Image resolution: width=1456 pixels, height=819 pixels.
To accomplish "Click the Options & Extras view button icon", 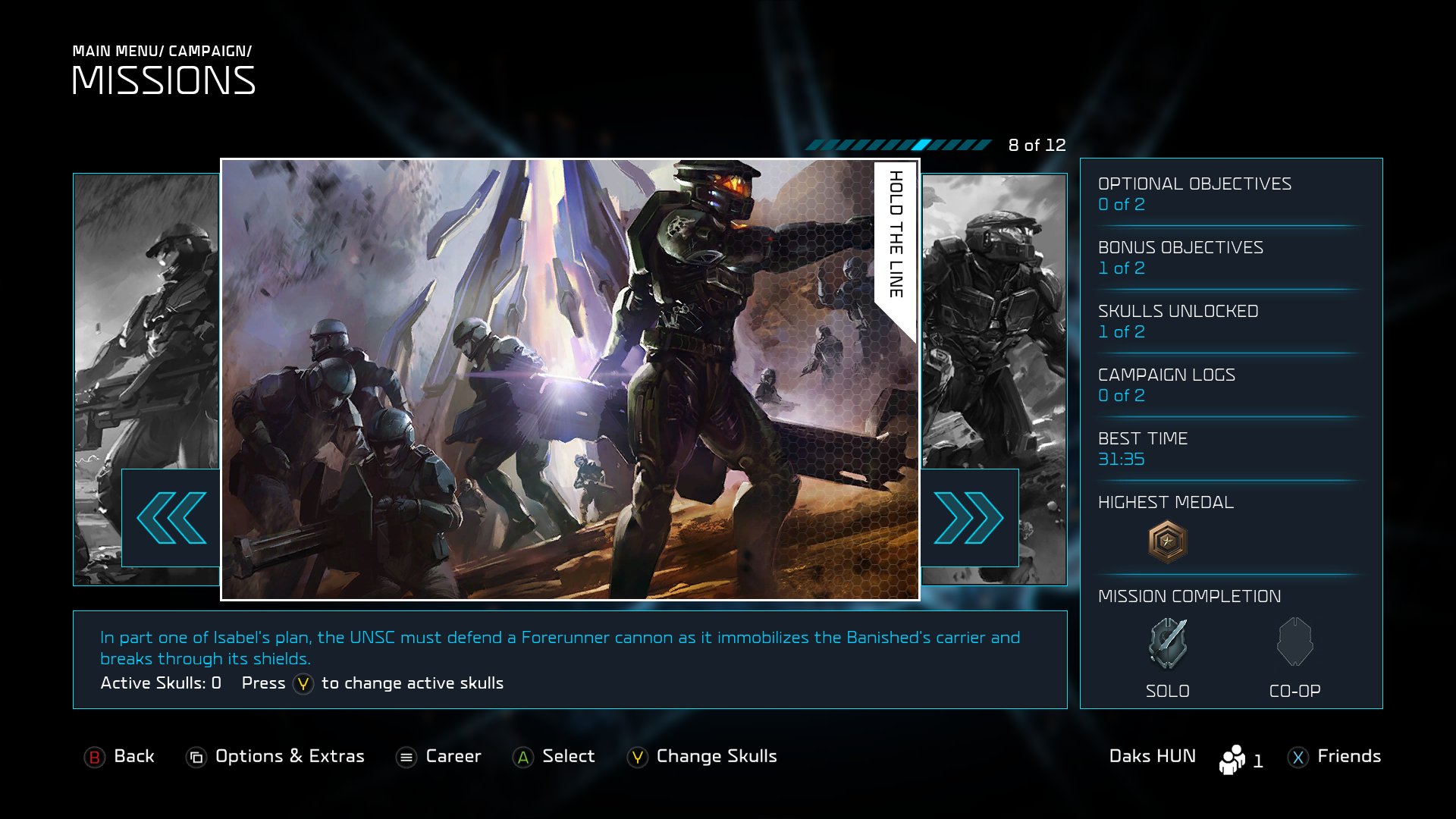I will (196, 757).
